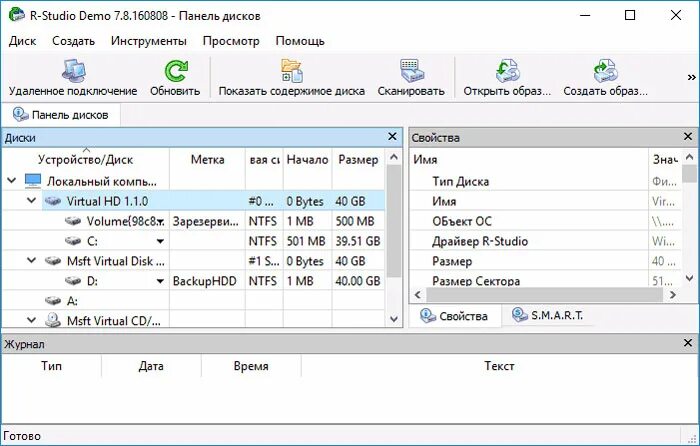Click the Msft Virtual Disk drive icon
The width and height of the screenshot is (700, 446).
(53, 261)
